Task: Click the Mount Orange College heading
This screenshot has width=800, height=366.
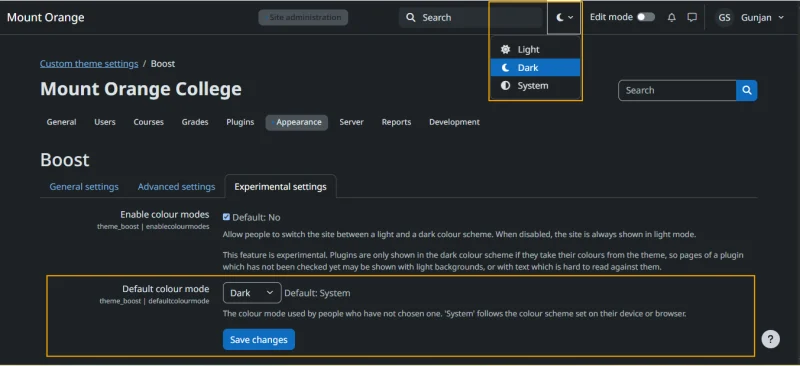Action: 141,89
